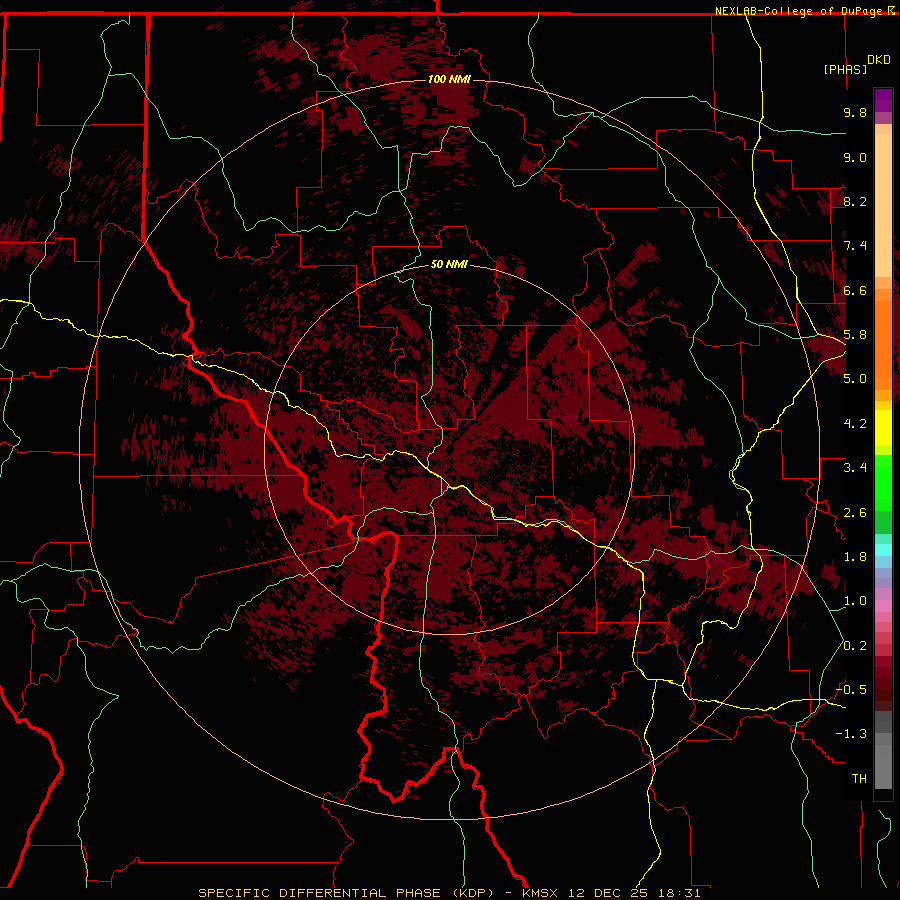
Task: Click the 4.2 scale value
Action: (x=855, y=424)
